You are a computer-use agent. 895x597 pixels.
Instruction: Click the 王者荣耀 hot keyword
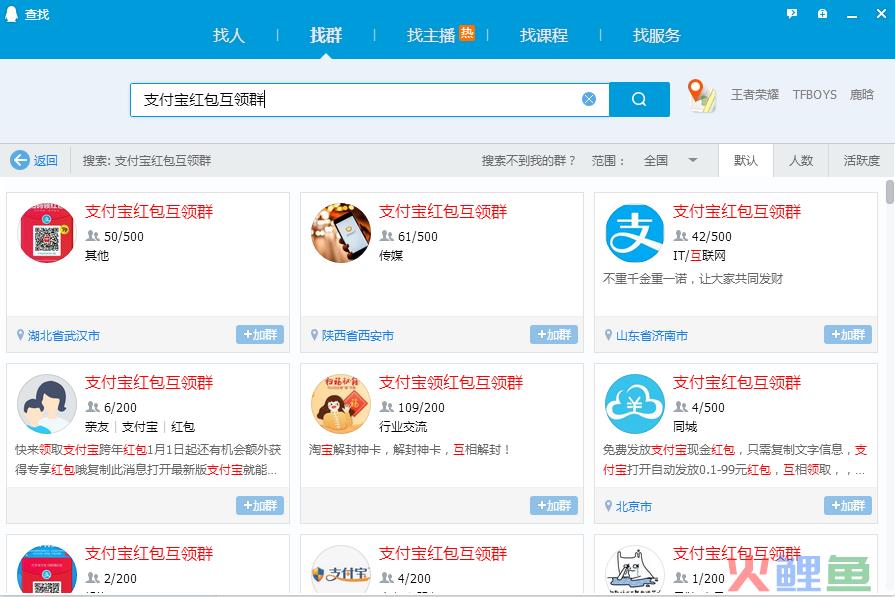(x=755, y=95)
